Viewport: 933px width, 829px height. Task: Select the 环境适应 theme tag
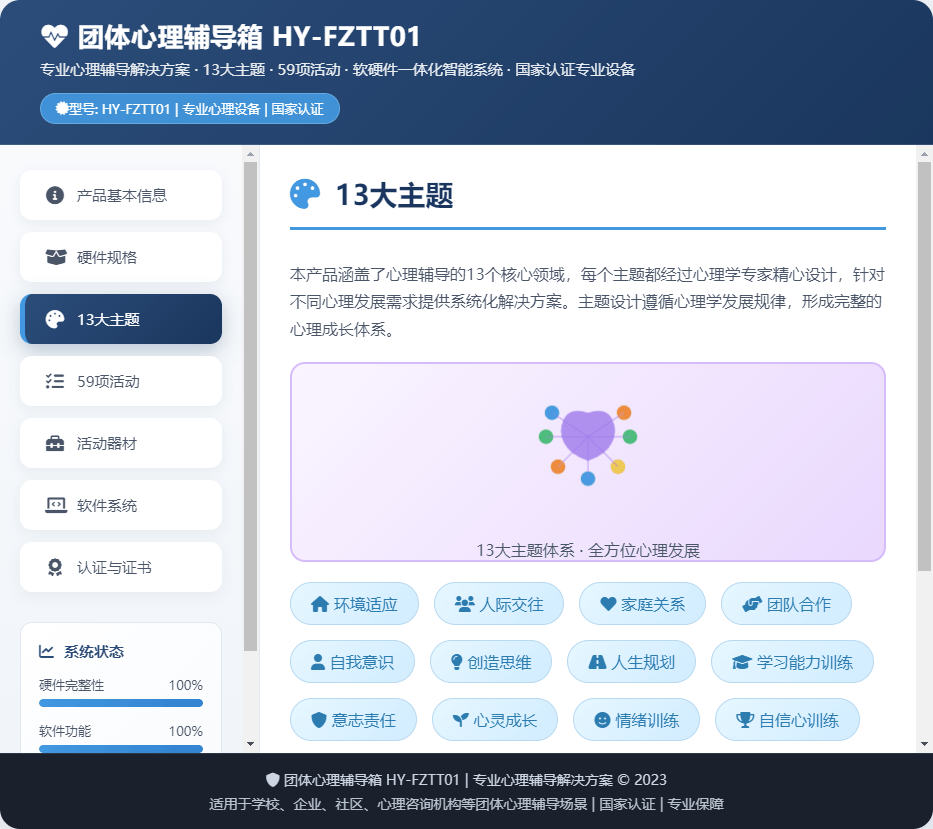pyautogui.click(x=354, y=604)
